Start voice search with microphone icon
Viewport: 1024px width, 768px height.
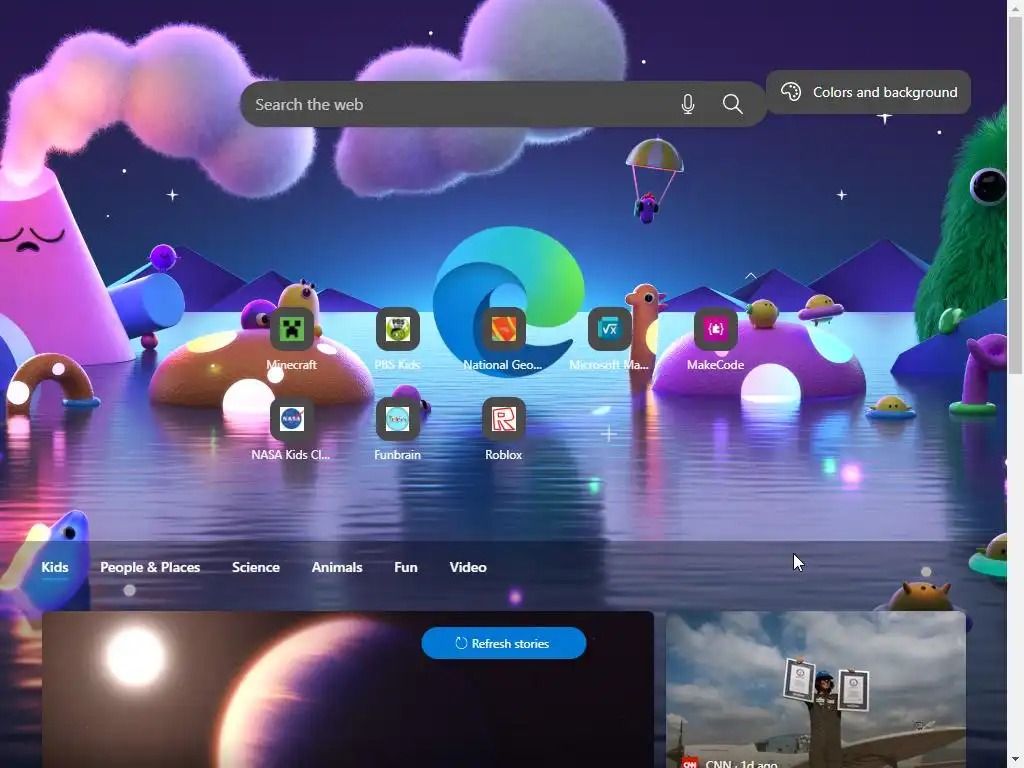click(688, 104)
